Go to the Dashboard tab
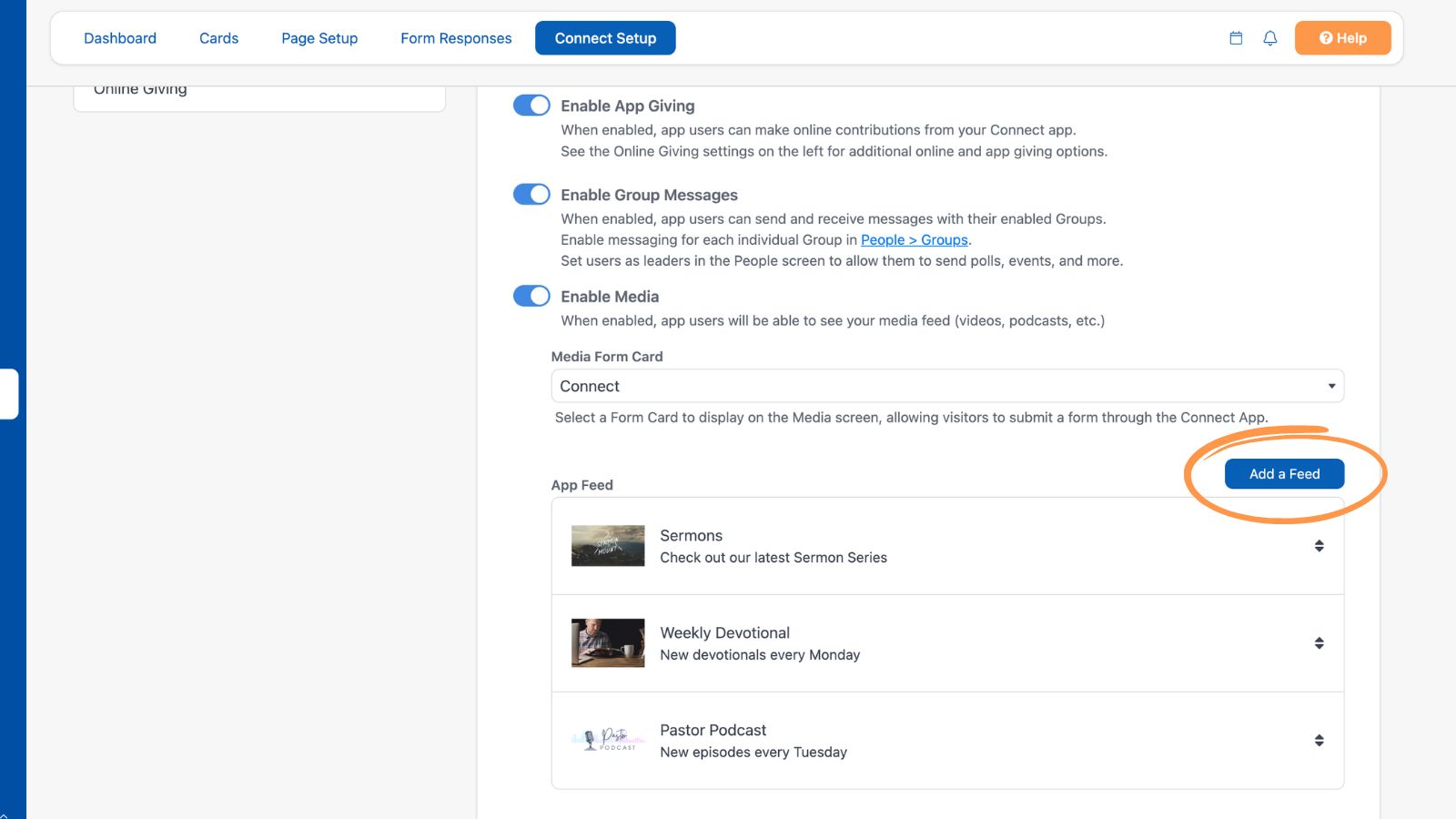The width and height of the screenshot is (1456, 819). point(120,38)
